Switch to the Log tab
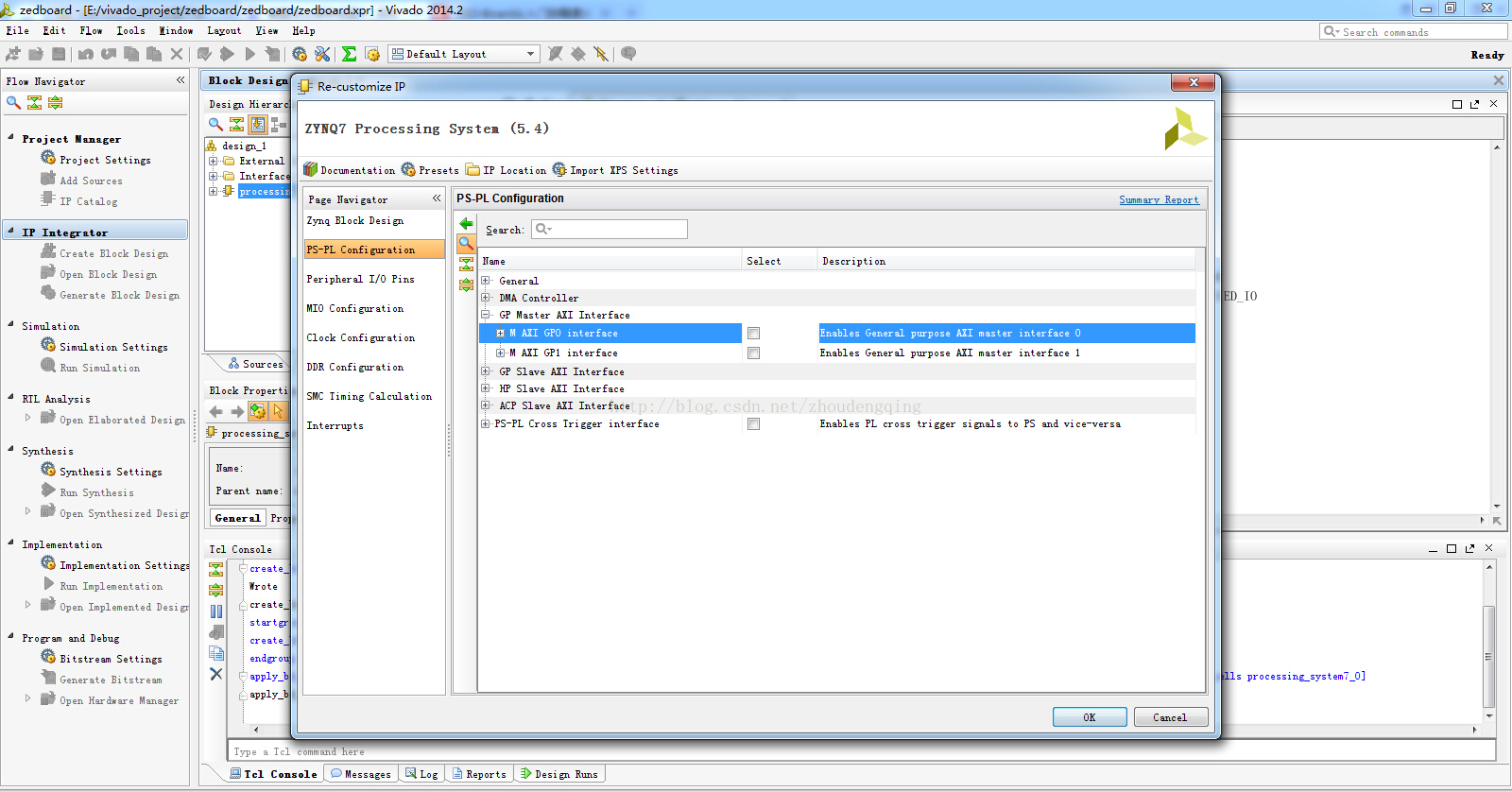 (421, 774)
